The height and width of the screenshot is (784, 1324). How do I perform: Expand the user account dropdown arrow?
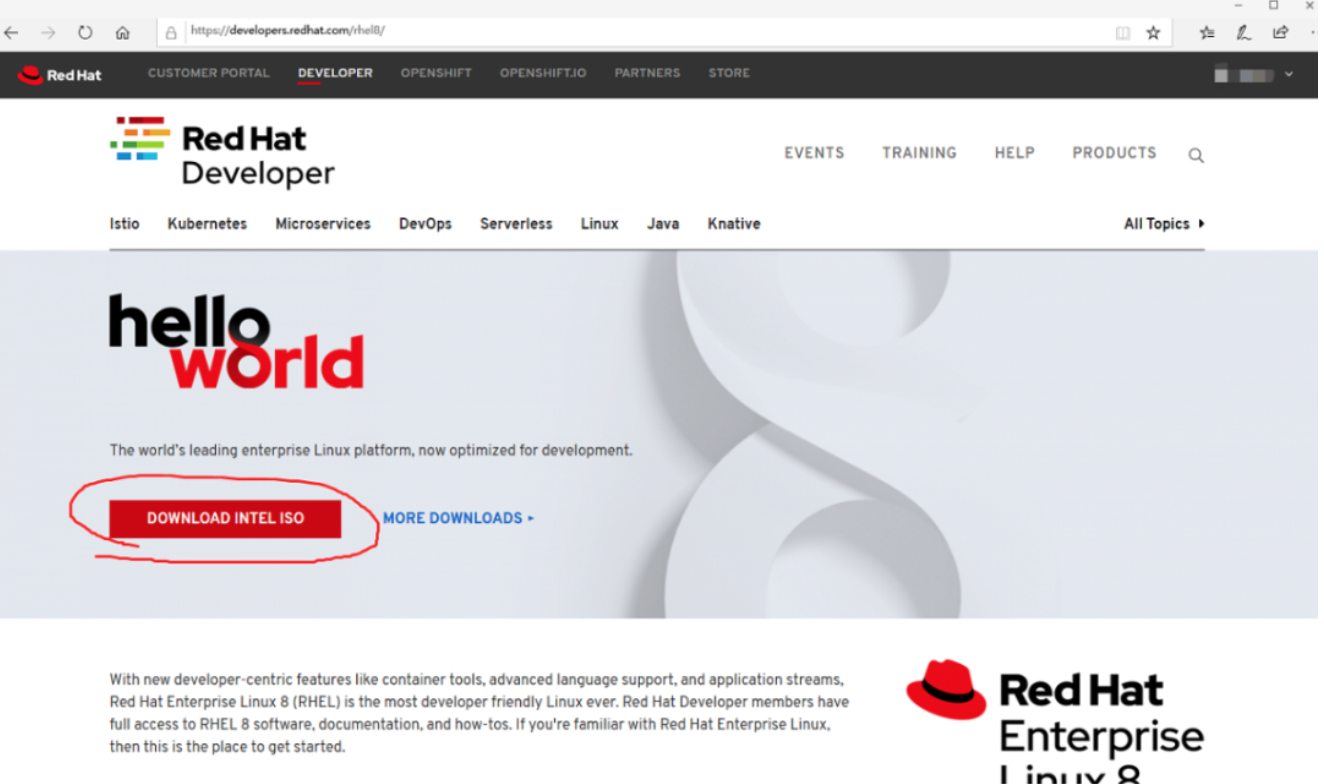[x=1288, y=74]
